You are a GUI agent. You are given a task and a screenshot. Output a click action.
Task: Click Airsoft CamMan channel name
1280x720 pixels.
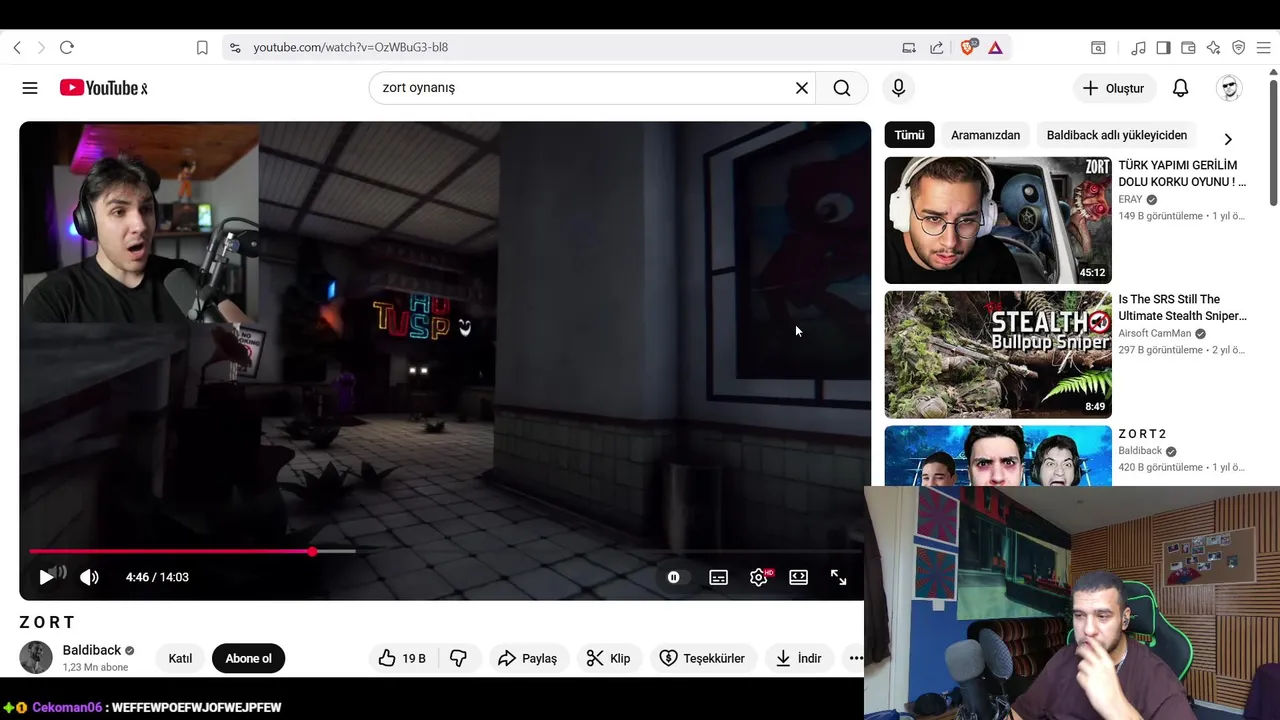click(1154, 333)
